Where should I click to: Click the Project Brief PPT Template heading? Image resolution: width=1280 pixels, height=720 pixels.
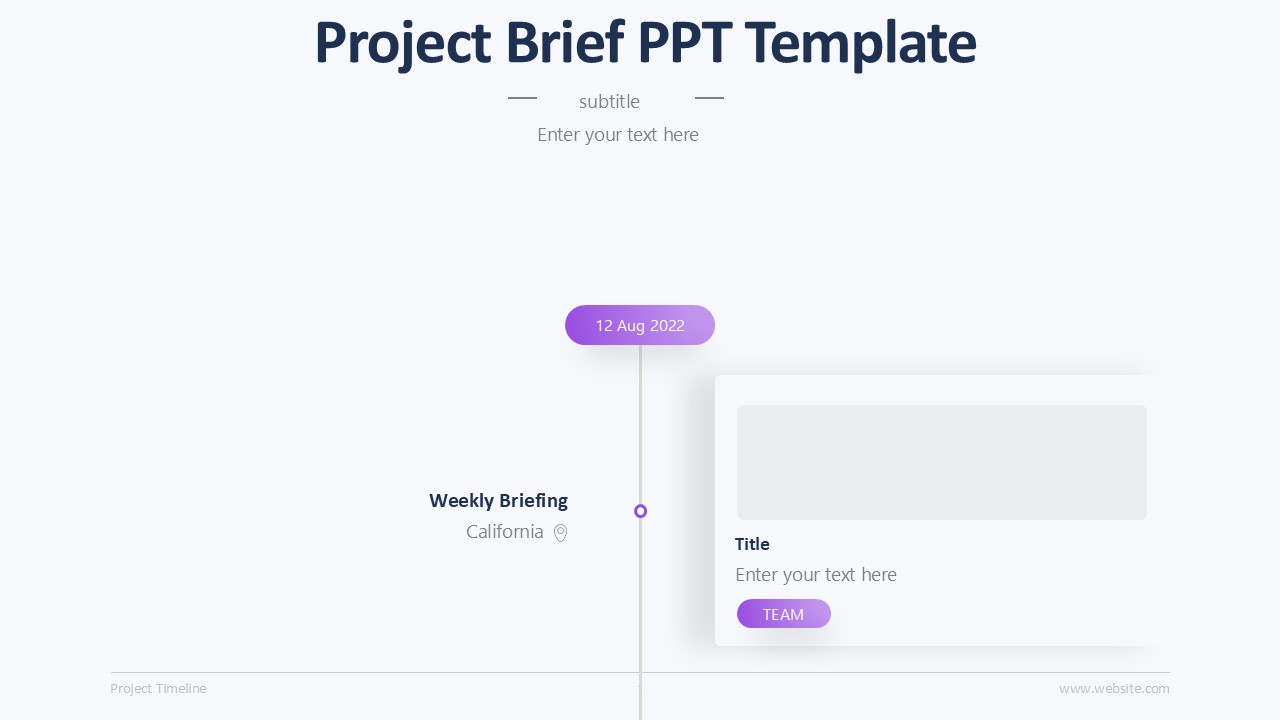[645, 43]
